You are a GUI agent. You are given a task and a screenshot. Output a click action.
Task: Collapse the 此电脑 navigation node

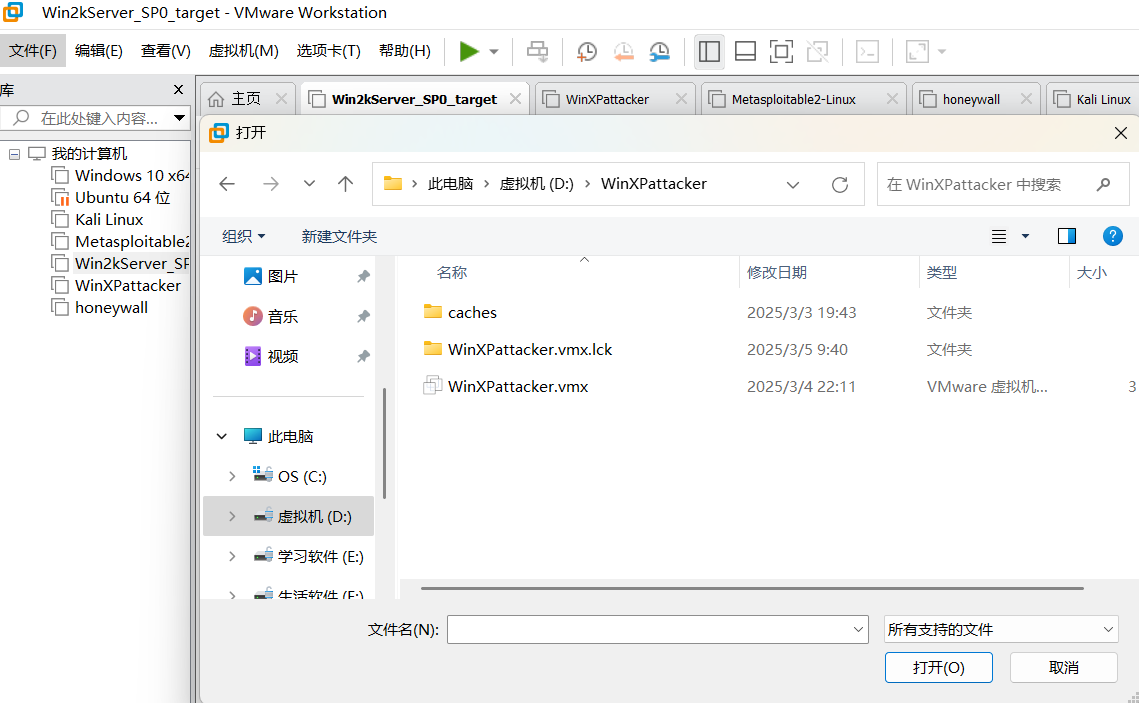click(x=222, y=436)
